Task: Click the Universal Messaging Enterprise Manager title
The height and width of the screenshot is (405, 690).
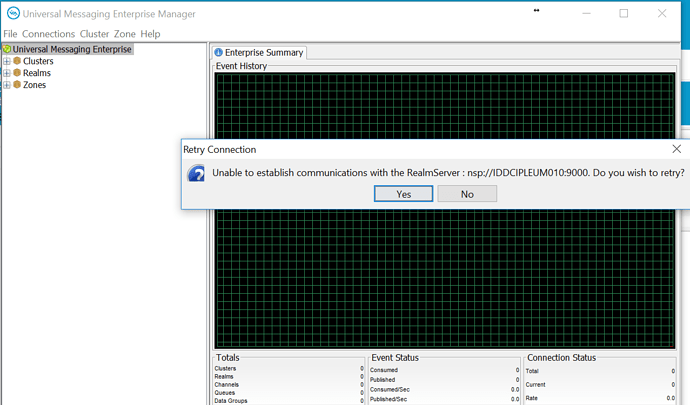Action: [109, 14]
